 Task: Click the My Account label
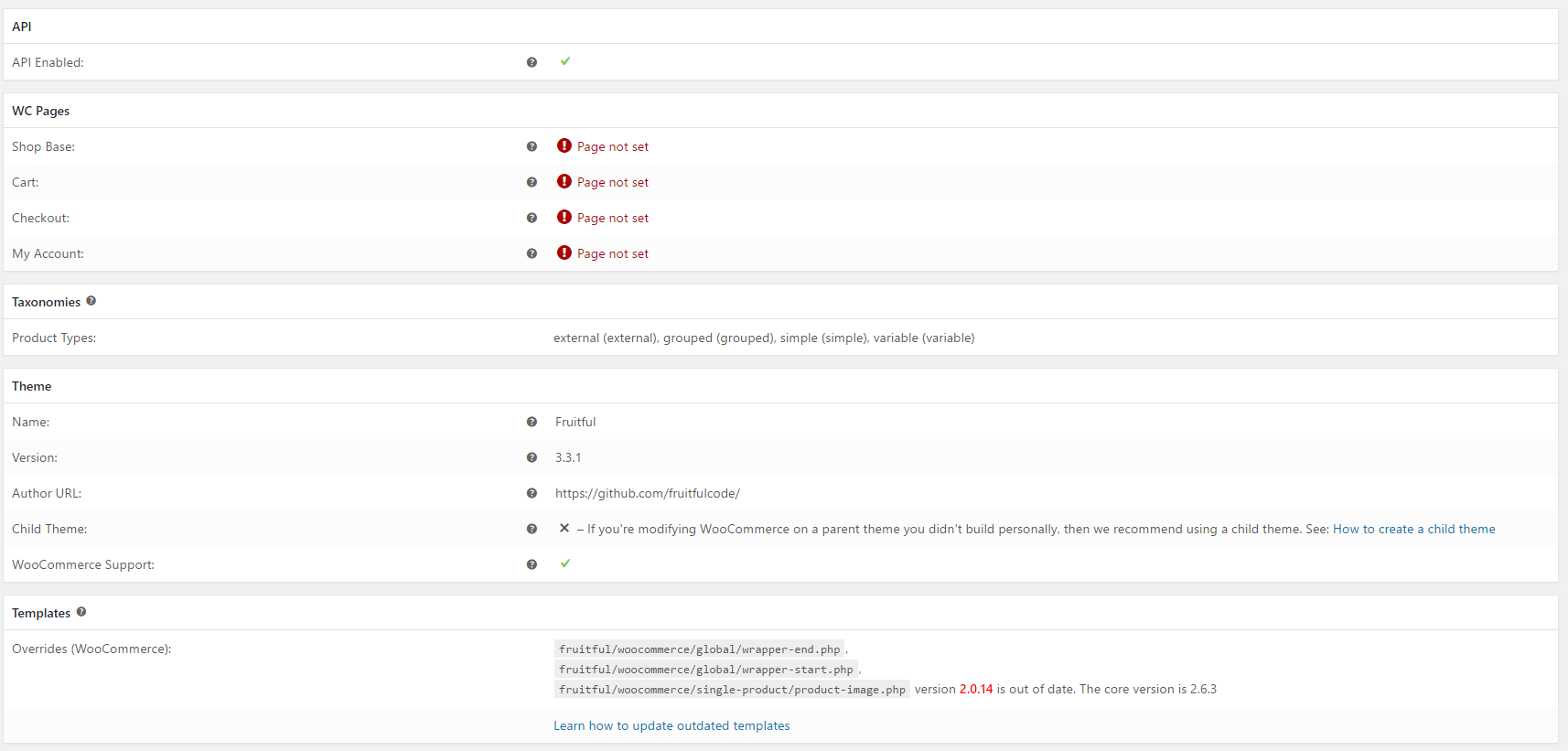coord(48,253)
